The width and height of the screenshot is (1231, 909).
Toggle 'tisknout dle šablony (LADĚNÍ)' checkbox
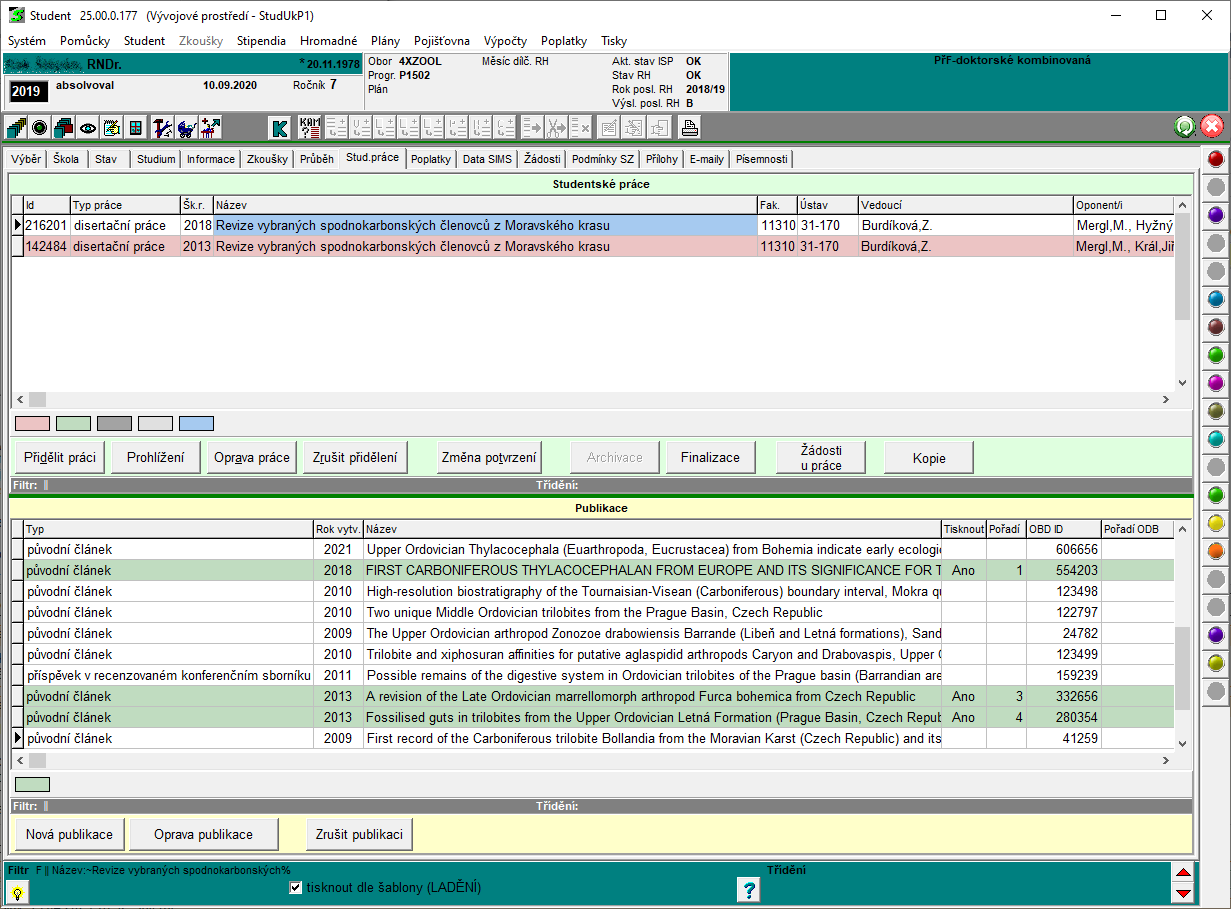(x=295, y=887)
